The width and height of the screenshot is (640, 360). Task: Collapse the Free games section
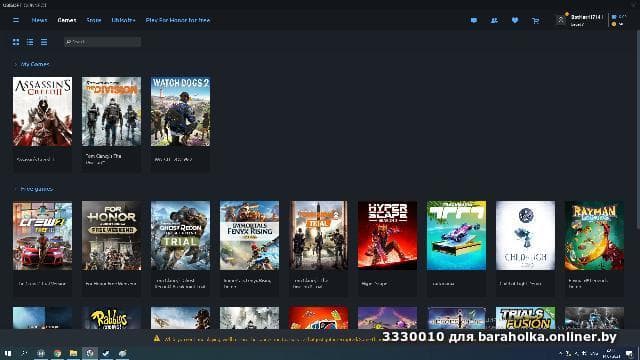(16, 189)
